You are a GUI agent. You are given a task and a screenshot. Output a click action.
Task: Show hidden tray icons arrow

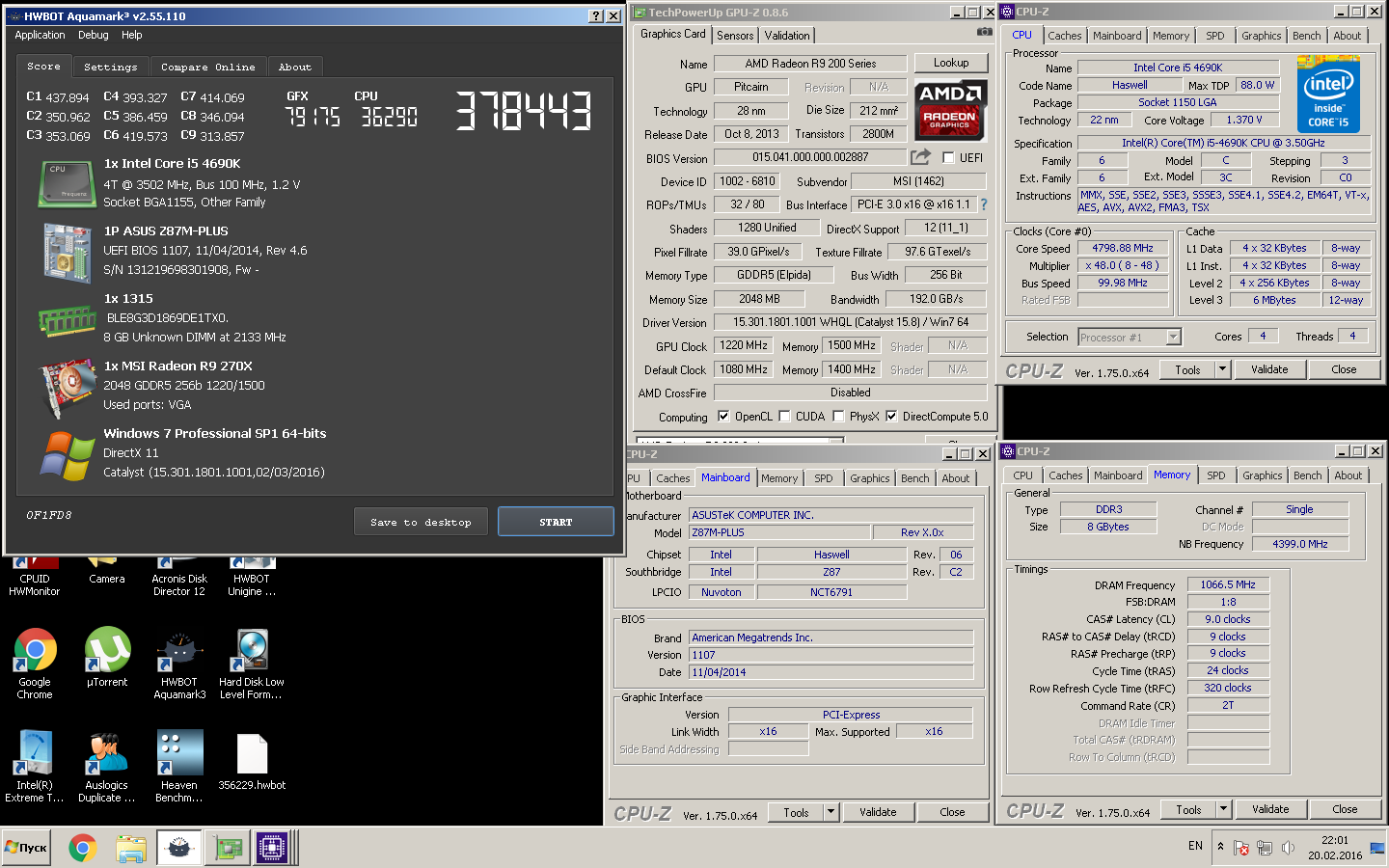coord(1220,847)
